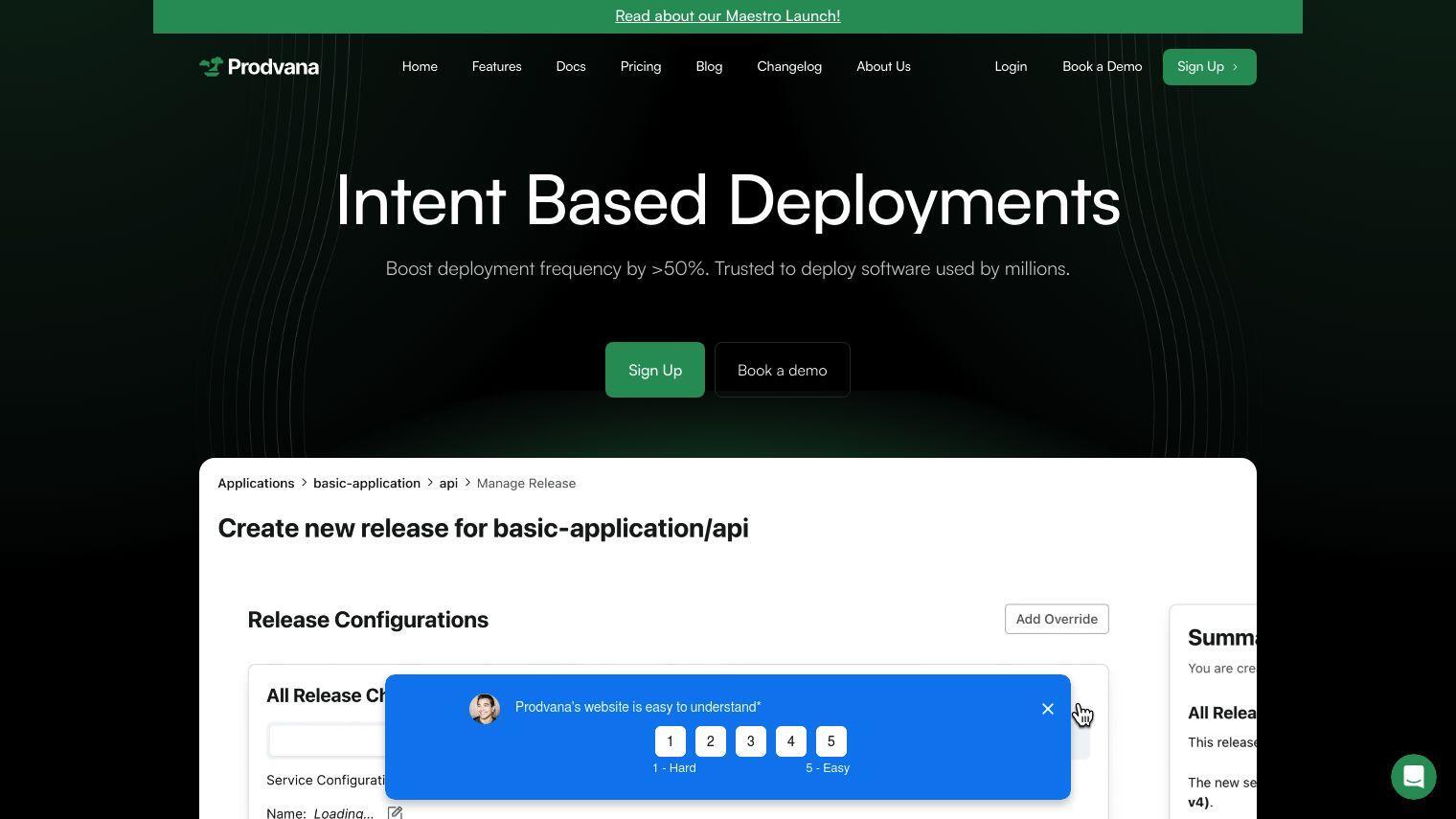Open the Pricing page
The width and height of the screenshot is (1456, 819).
click(x=641, y=66)
